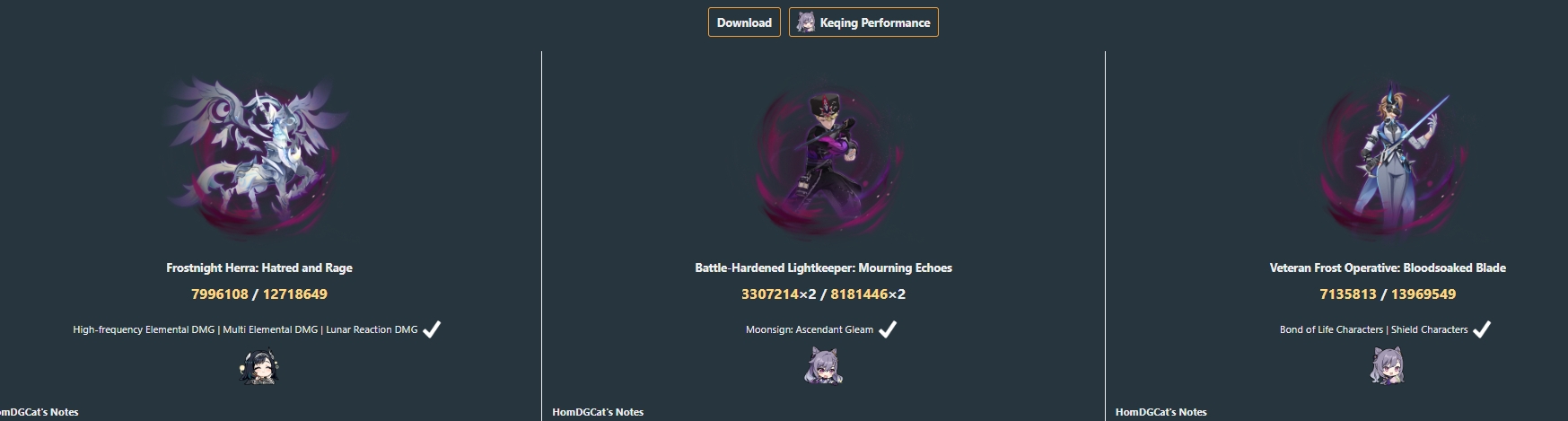1568x421 pixels.
Task: Click HomDGCat's Notes heading in middle column
Action: pos(598,412)
